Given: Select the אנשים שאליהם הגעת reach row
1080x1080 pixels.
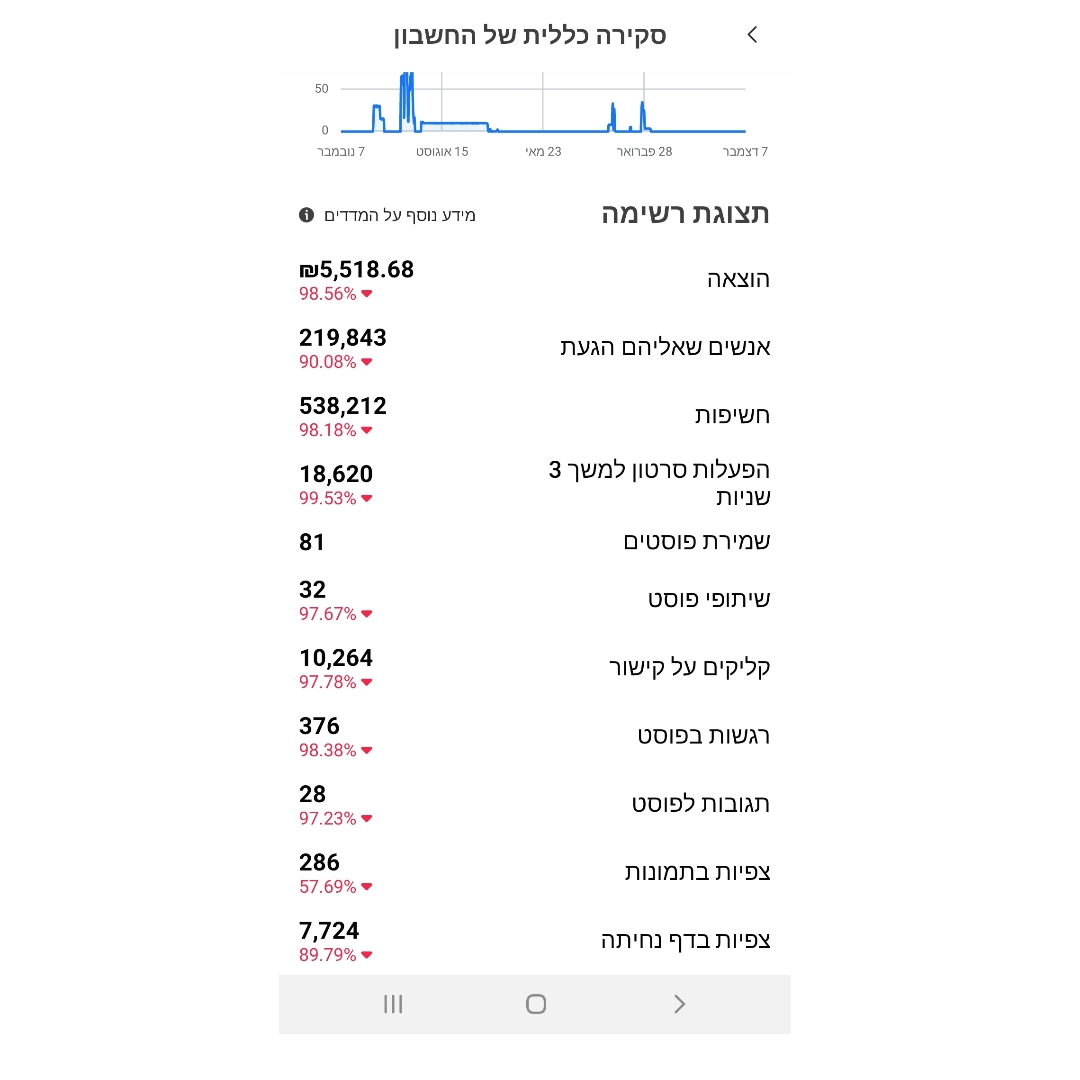Looking at the screenshot, I should point(534,348).
